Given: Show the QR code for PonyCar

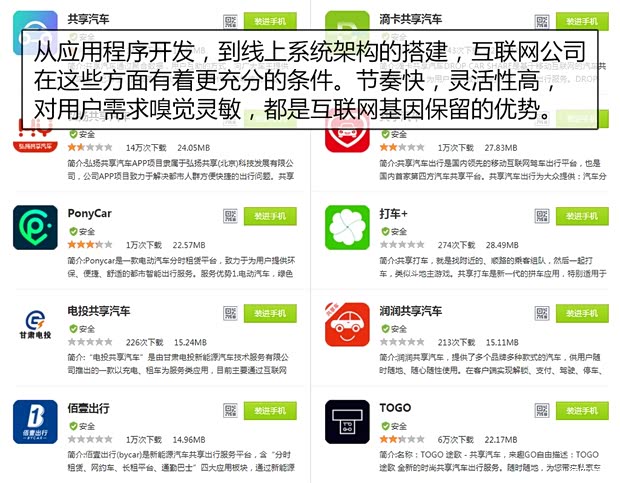Looking at the screenshot, I should coord(230,216).
